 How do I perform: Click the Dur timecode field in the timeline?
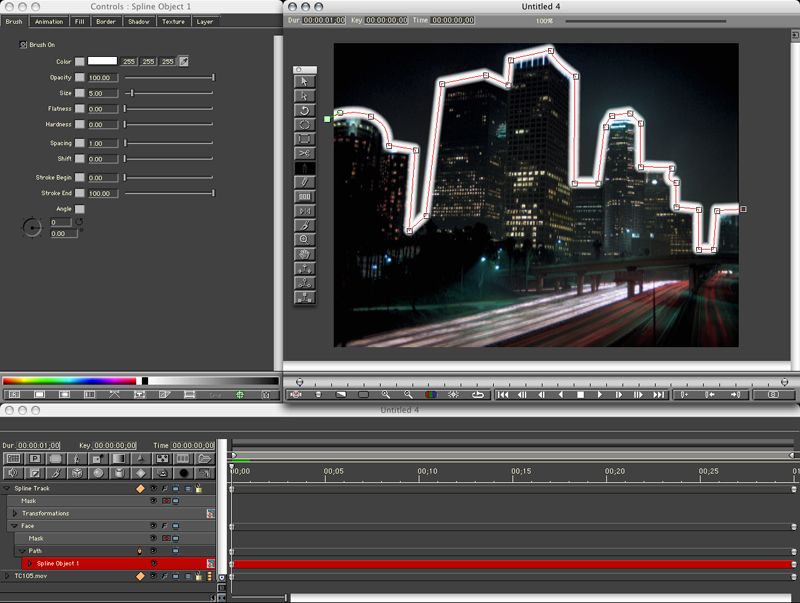pos(38,445)
